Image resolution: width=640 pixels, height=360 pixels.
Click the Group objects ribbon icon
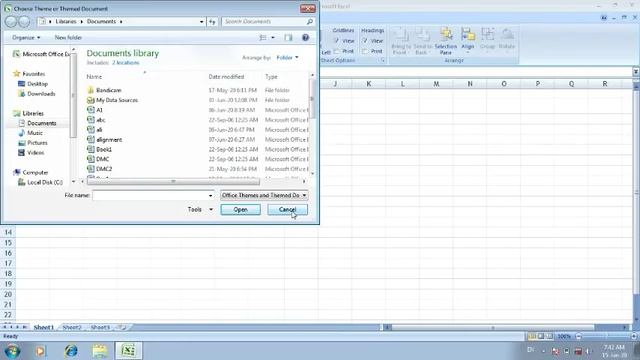pyautogui.click(x=487, y=40)
